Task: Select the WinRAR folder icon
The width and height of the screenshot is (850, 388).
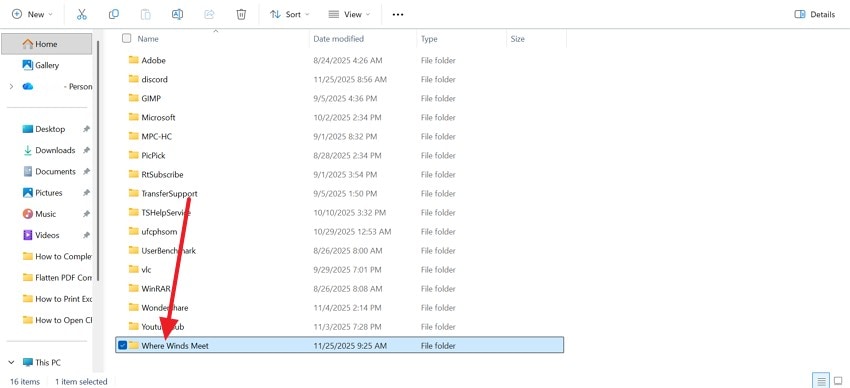Action: [133, 288]
